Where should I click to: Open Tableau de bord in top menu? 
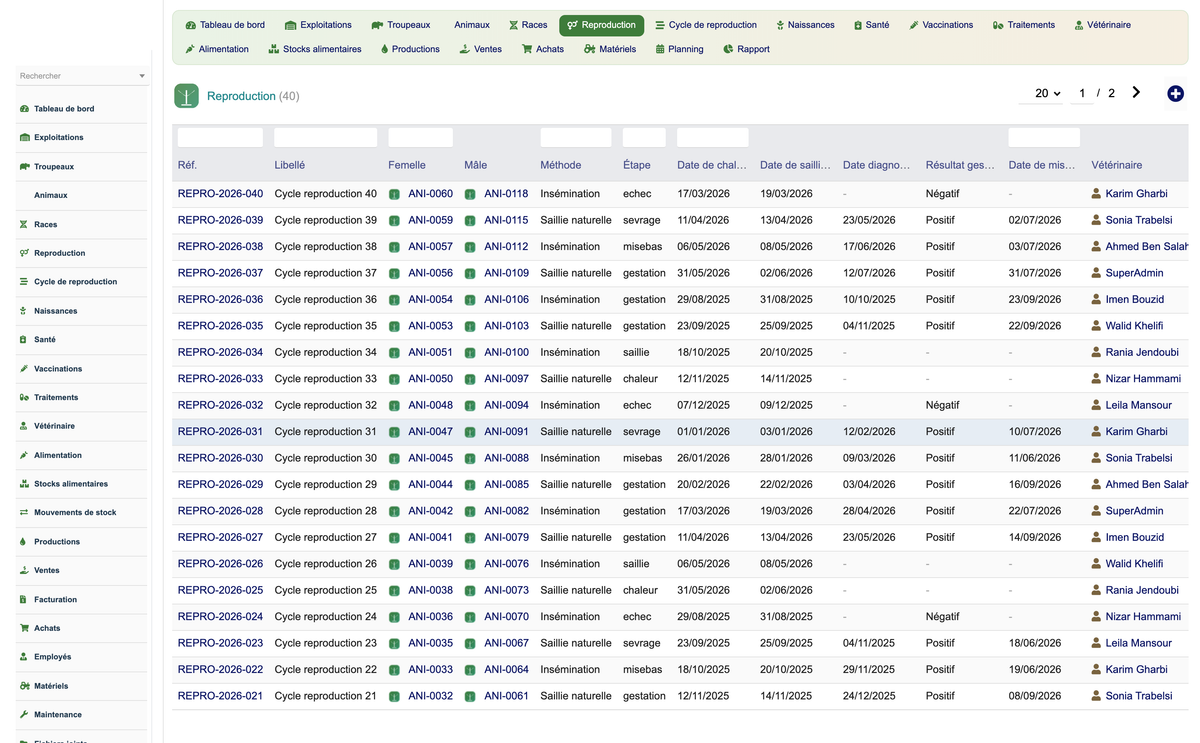[x=225, y=25]
